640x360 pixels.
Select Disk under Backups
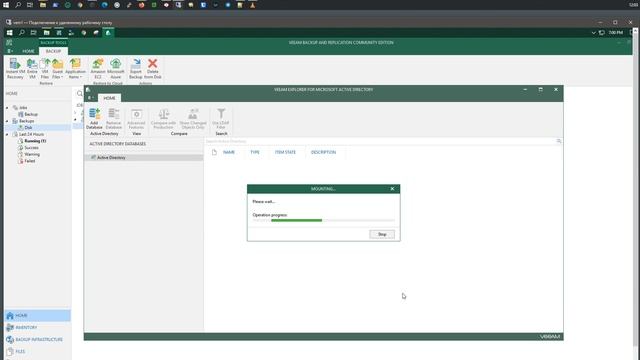coord(28,128)
